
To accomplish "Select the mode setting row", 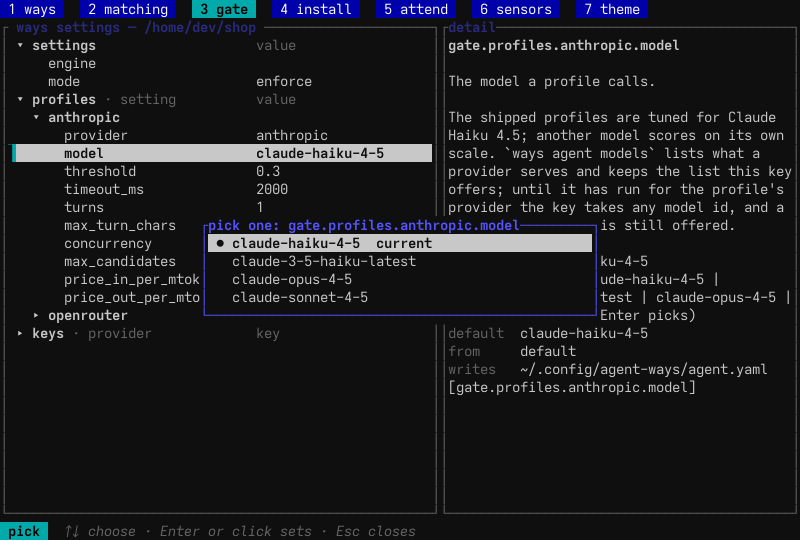I will 222,81.
